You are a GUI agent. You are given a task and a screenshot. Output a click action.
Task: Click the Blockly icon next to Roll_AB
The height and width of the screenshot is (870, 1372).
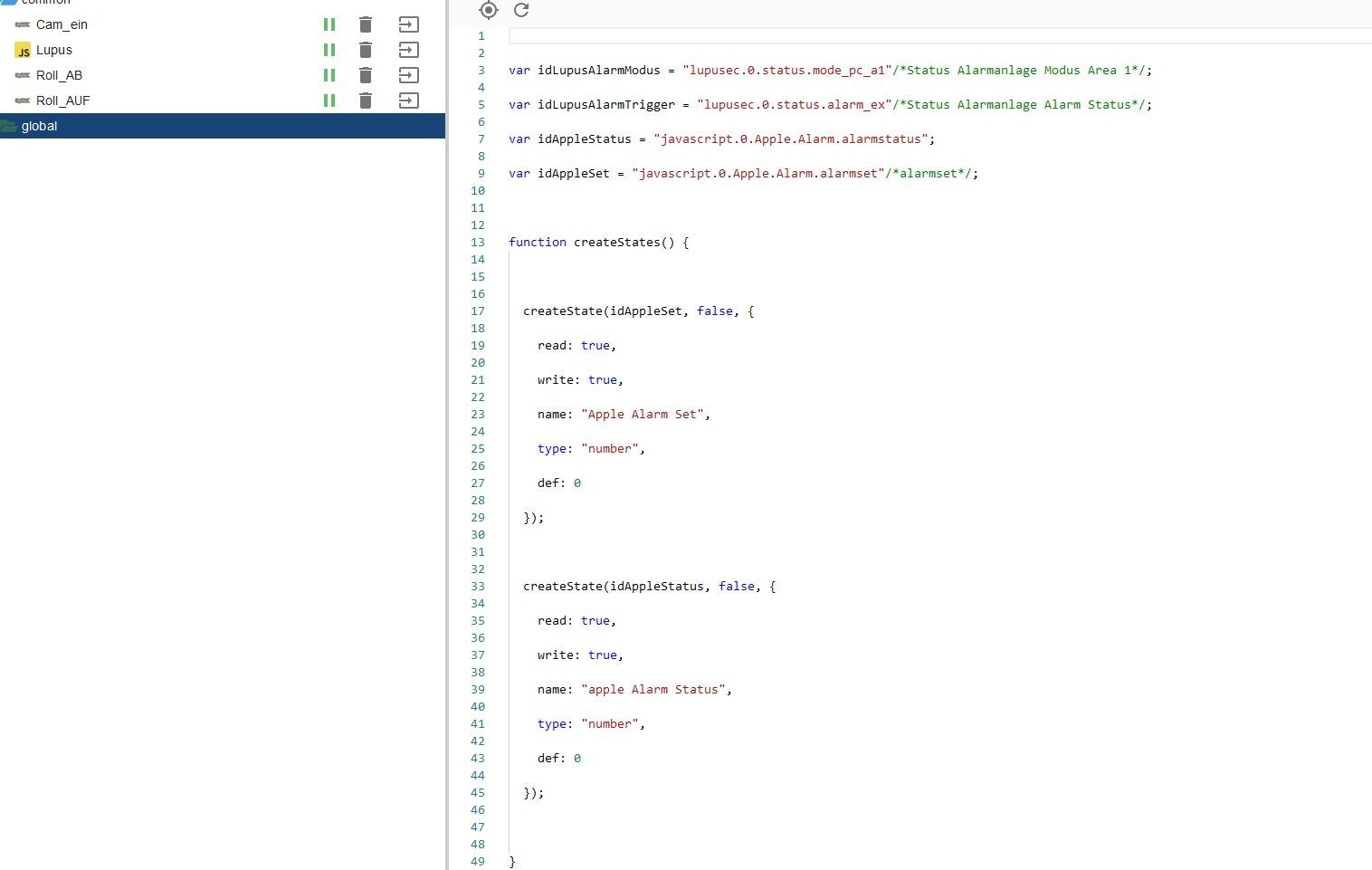point(23,75)
